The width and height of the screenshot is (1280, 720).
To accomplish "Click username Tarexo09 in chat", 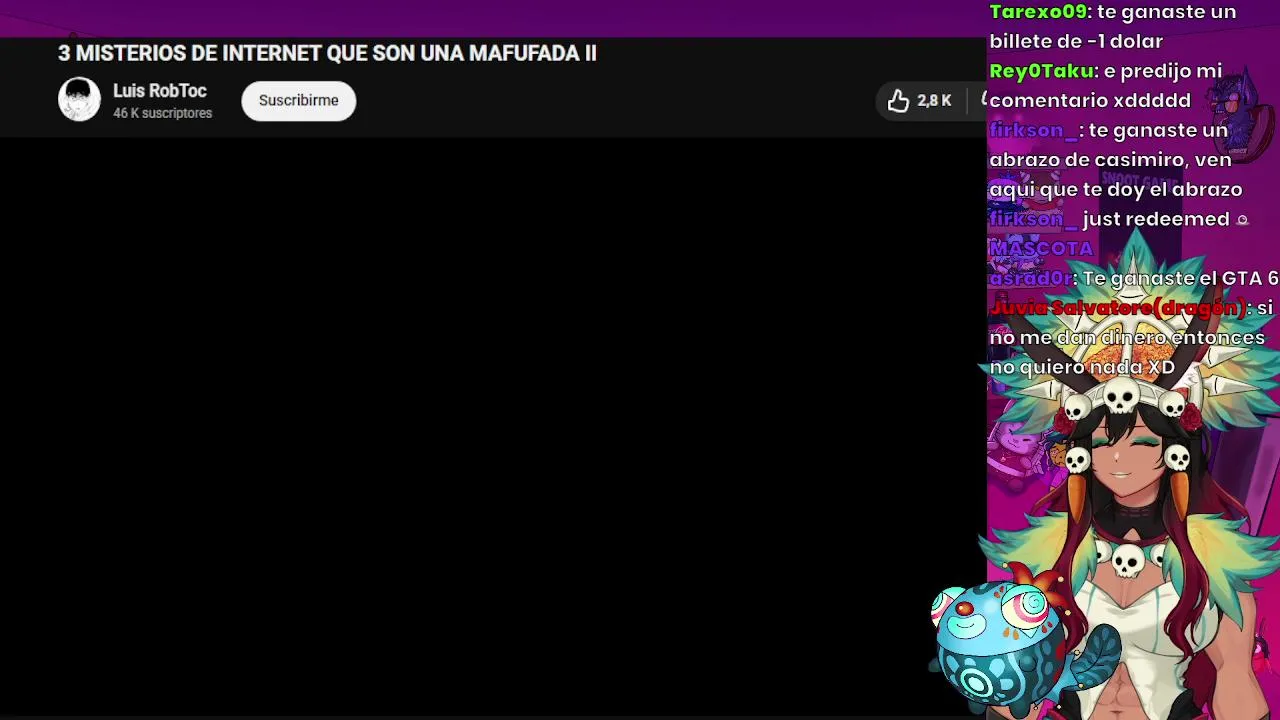I will pyautogui.click(x=1038, y=12).
